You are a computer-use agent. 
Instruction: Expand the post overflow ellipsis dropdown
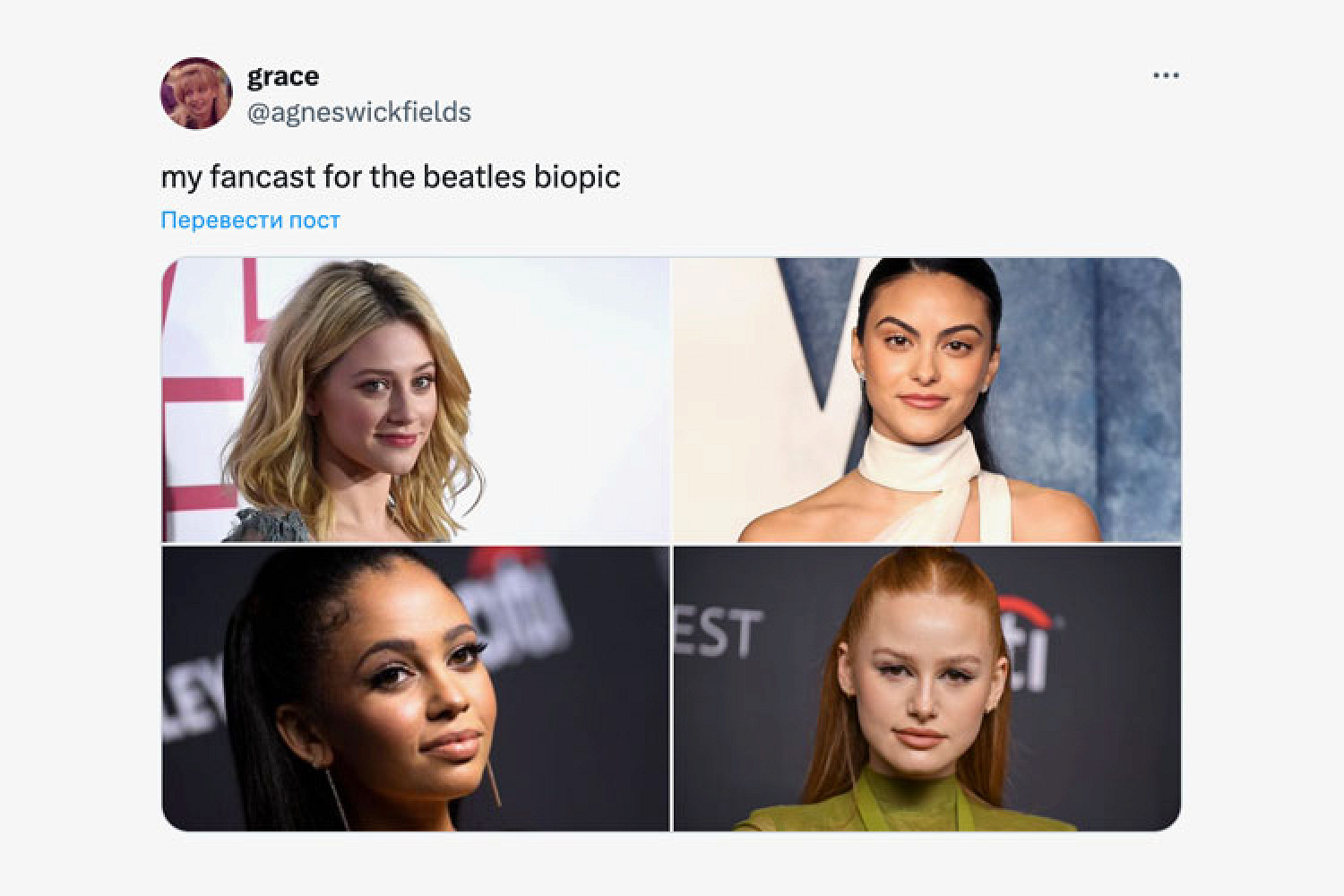[x=1165, y=76]
